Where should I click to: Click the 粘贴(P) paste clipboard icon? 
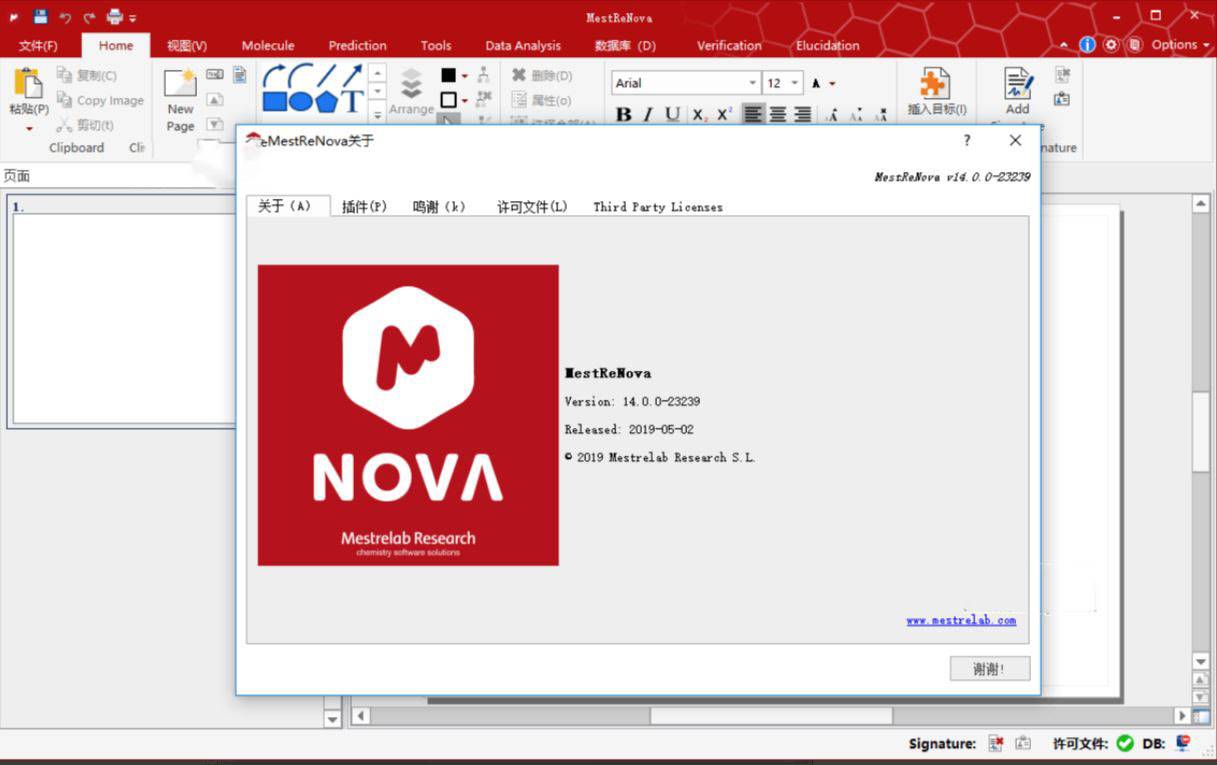pos(28,84)
